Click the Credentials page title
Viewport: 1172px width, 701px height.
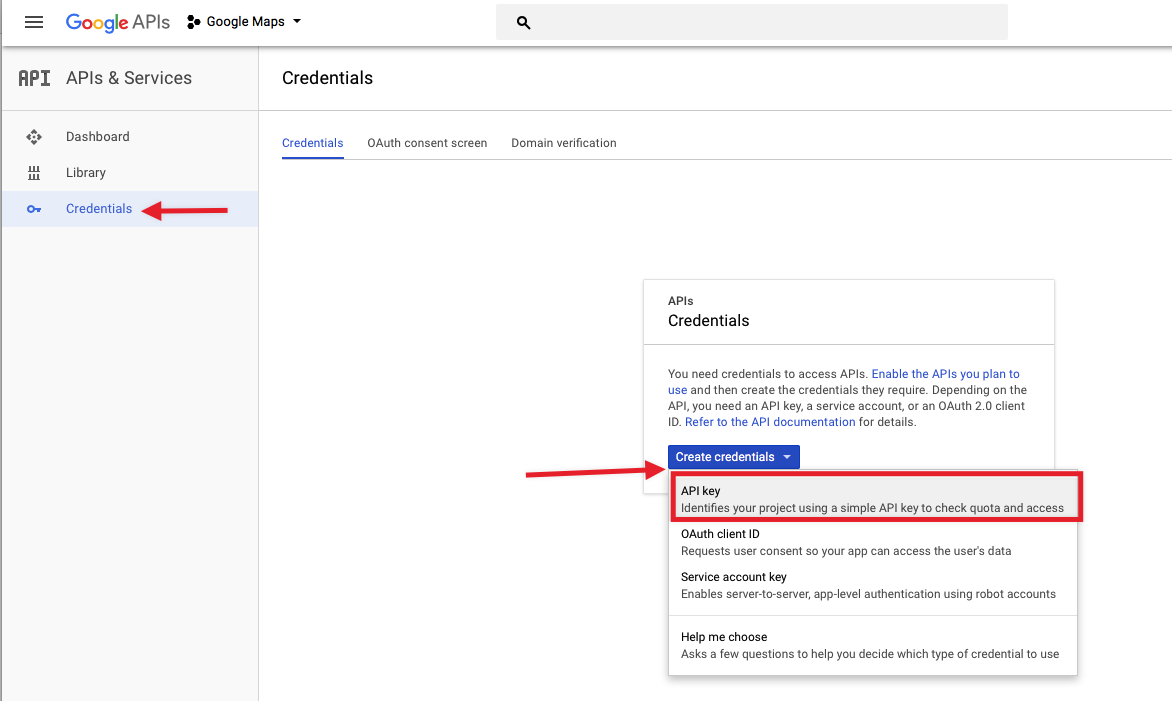coord(327,78)
